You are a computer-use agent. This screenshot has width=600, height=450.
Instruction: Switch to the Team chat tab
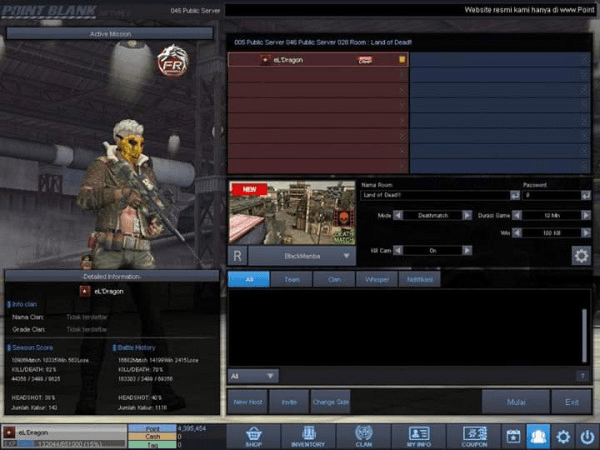pos(290,280)
